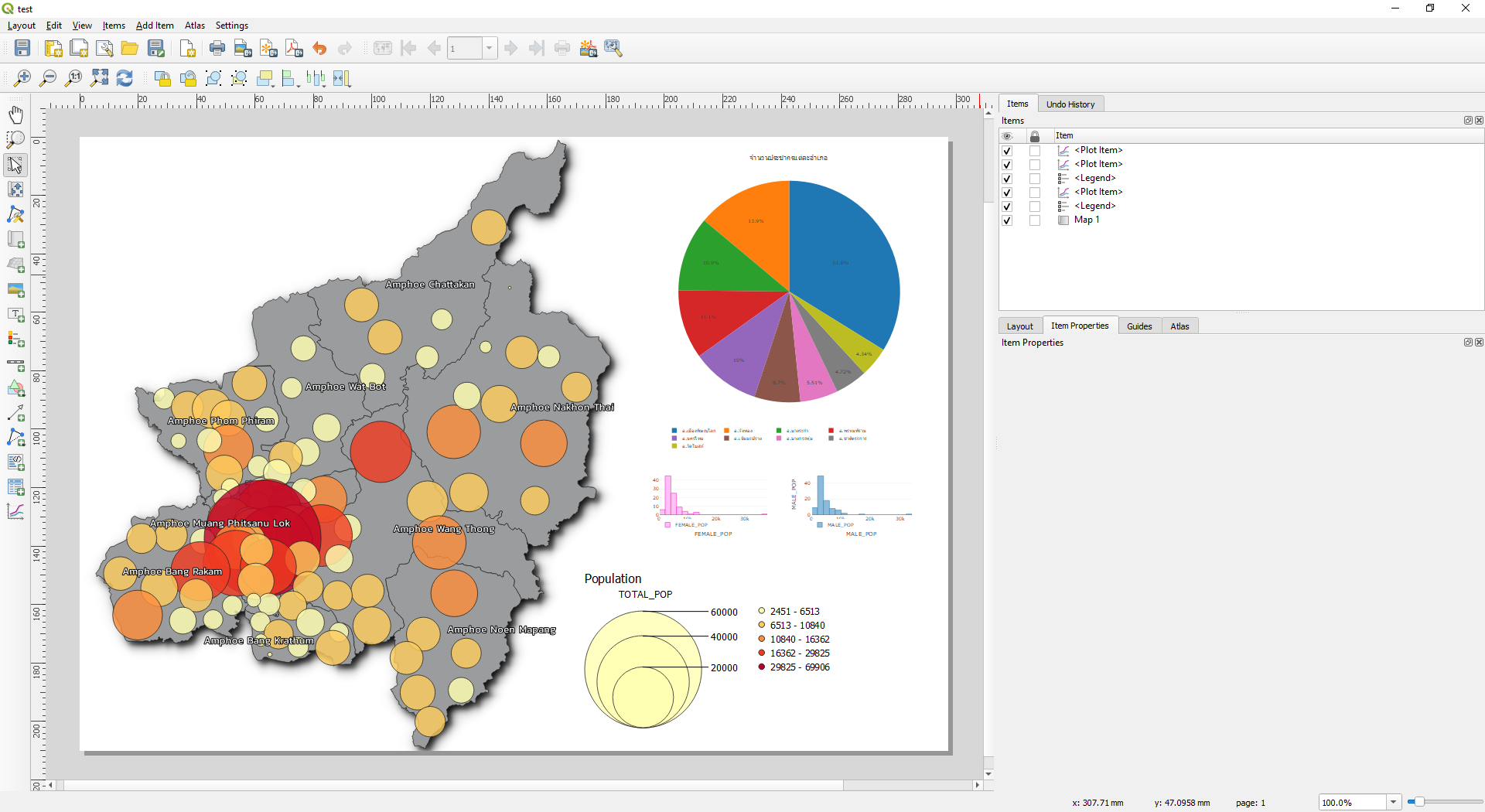Click Lock Selected Items icon

click(162, 78)
